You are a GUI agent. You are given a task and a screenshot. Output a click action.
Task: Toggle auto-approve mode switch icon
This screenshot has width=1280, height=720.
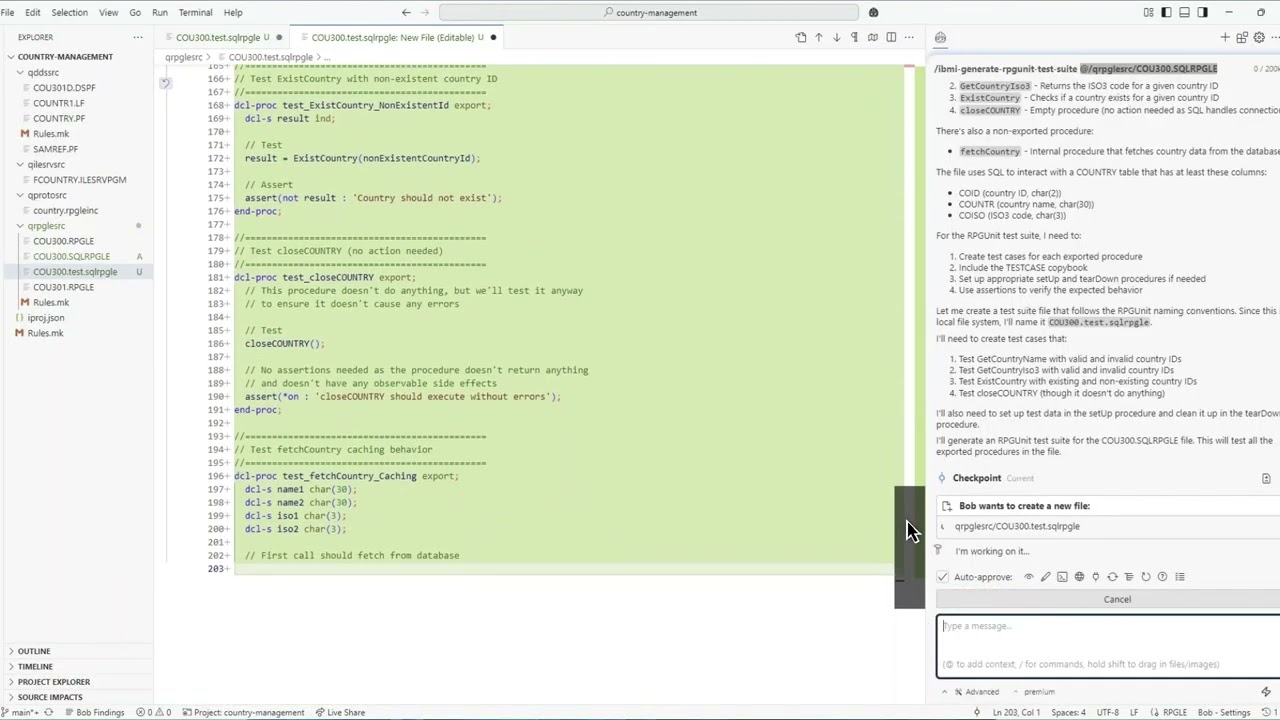pos(1112,577)
